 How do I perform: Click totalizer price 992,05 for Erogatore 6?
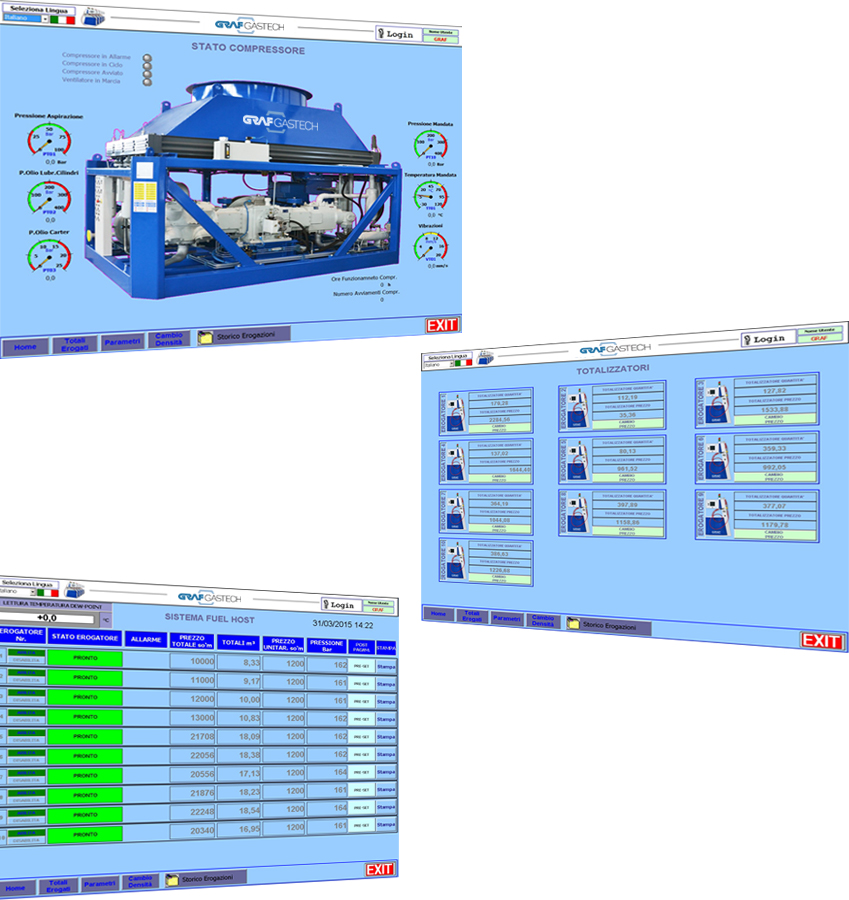tap(774, 467)
